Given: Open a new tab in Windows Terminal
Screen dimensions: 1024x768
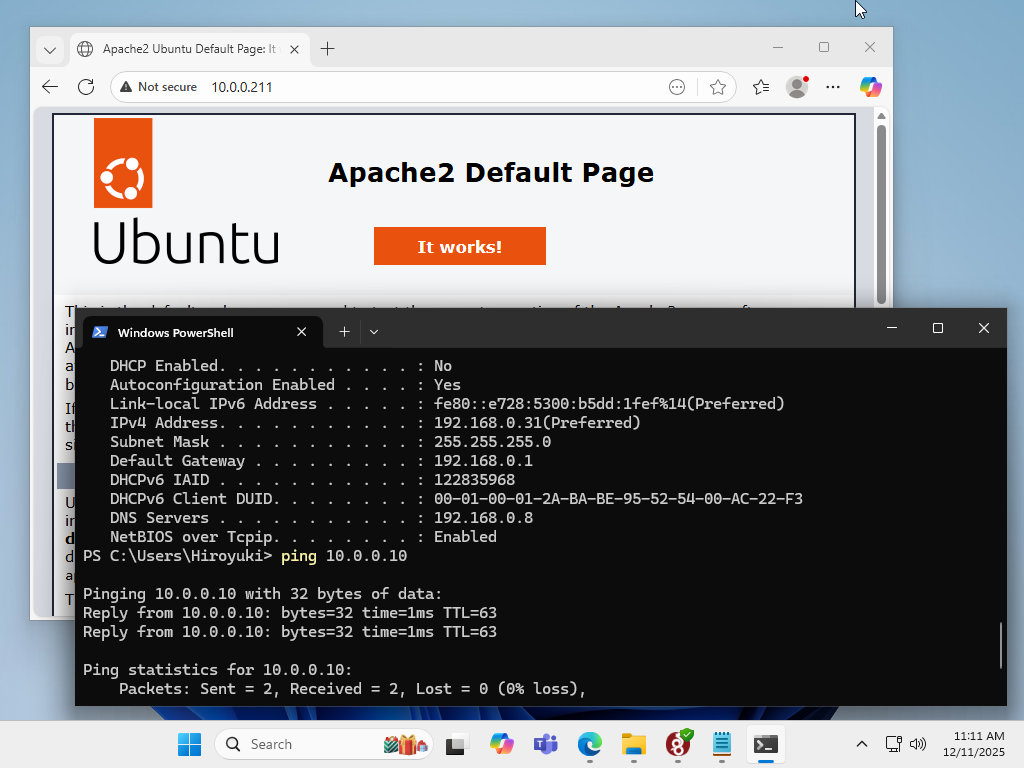Looking at the screenshot, I should click(344, 332).
